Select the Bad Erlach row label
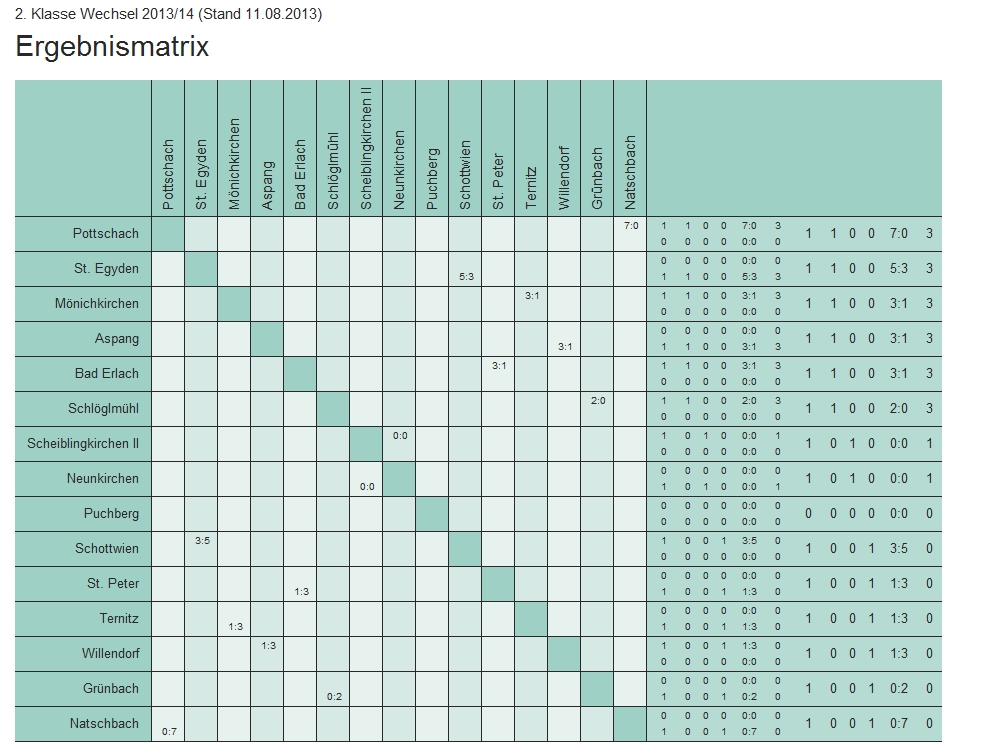 pyautogui.click(x=105, y=373)
